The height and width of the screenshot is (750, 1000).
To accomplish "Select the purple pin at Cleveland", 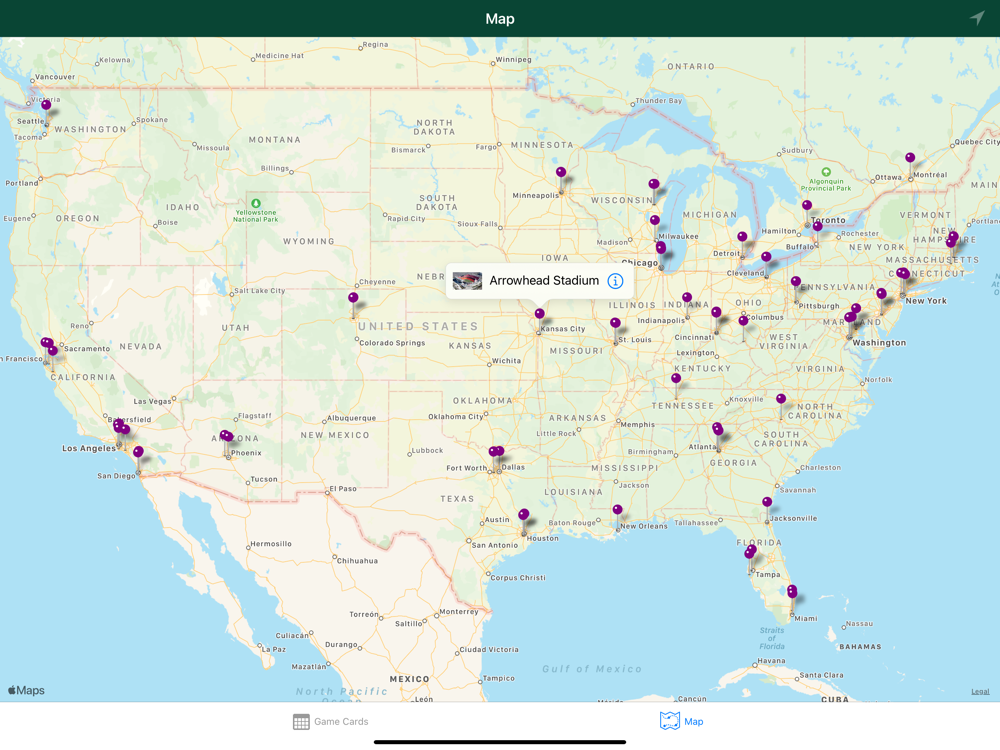I will [766, 257].
